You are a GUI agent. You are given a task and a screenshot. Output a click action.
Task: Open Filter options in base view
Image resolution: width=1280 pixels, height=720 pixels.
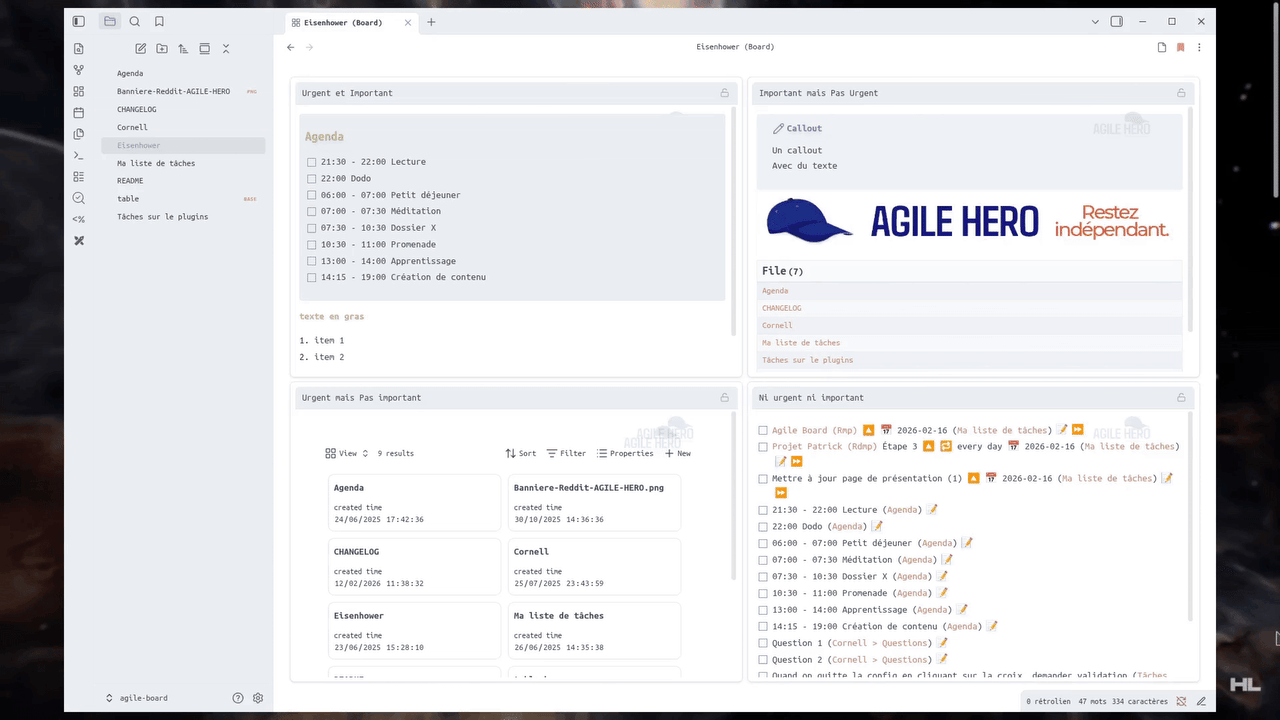coord(566,453)
